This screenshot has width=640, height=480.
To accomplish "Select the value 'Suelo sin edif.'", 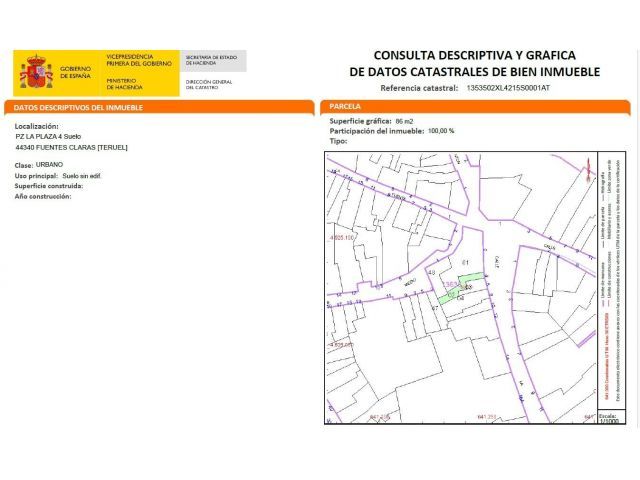I will (x=82, y=176).
